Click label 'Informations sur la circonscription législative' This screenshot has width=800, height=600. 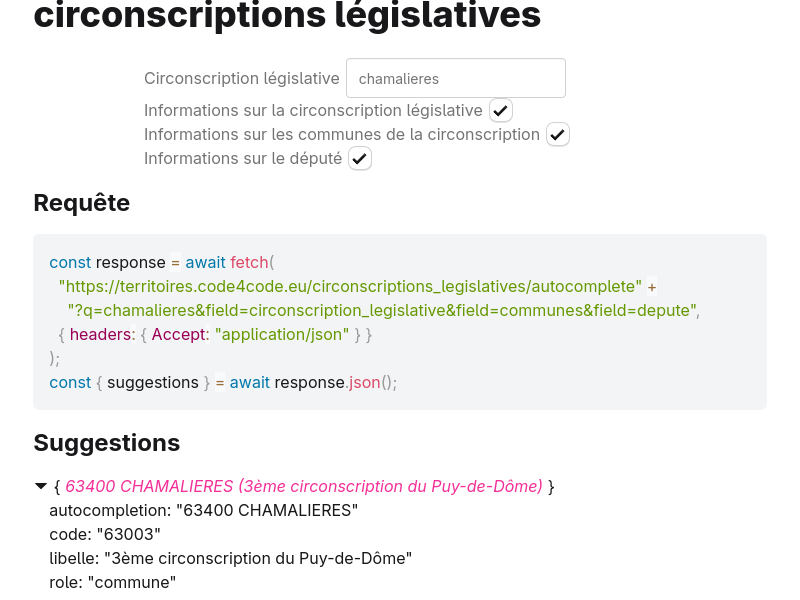(313, 110)
